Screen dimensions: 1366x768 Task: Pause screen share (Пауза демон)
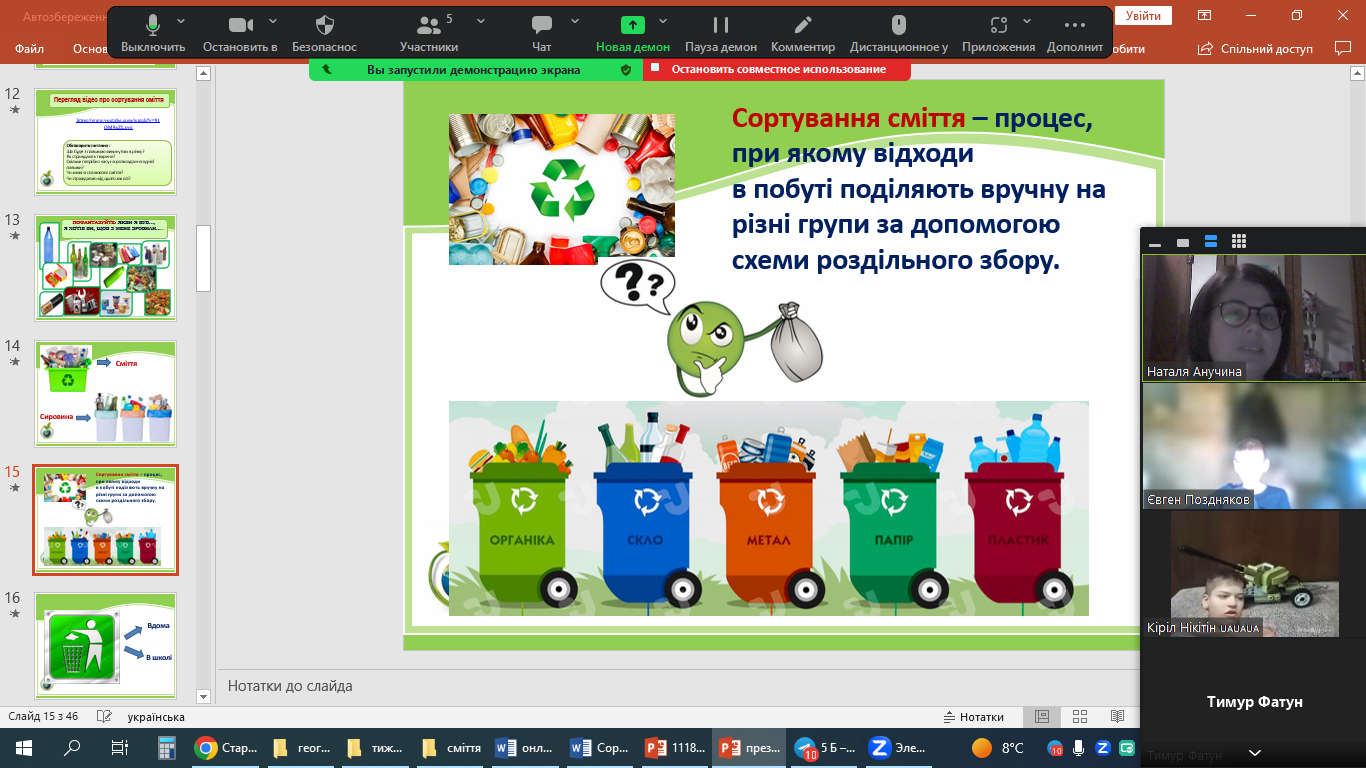point(720,25)
